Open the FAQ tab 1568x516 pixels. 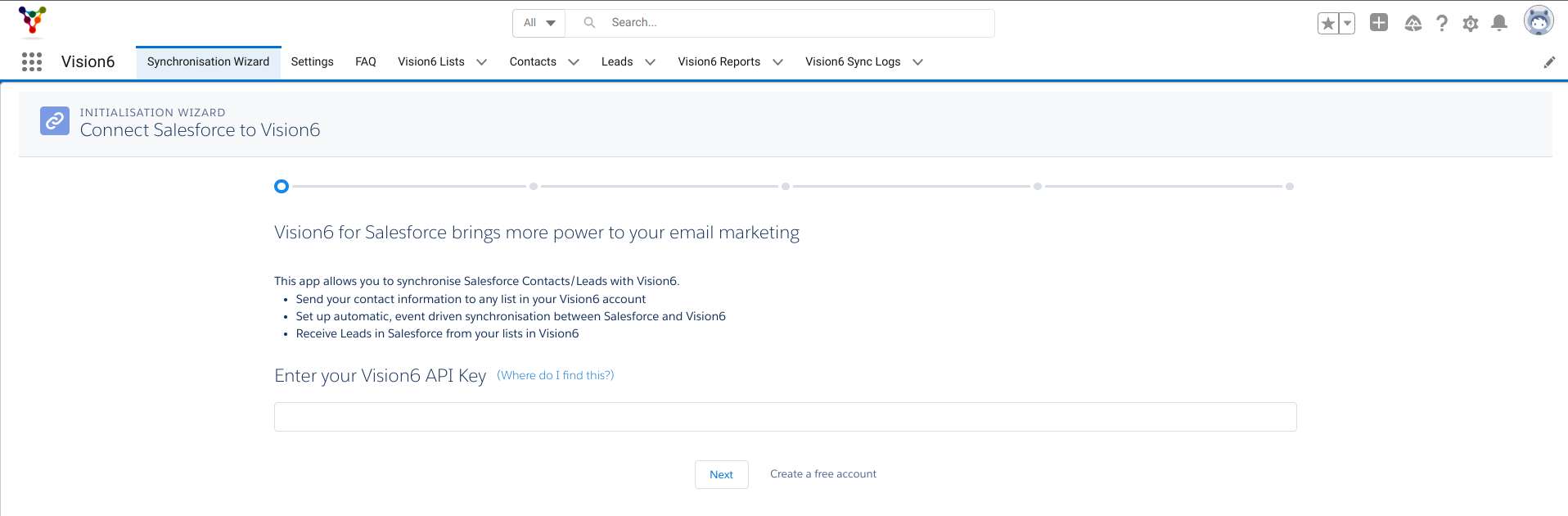366,62
